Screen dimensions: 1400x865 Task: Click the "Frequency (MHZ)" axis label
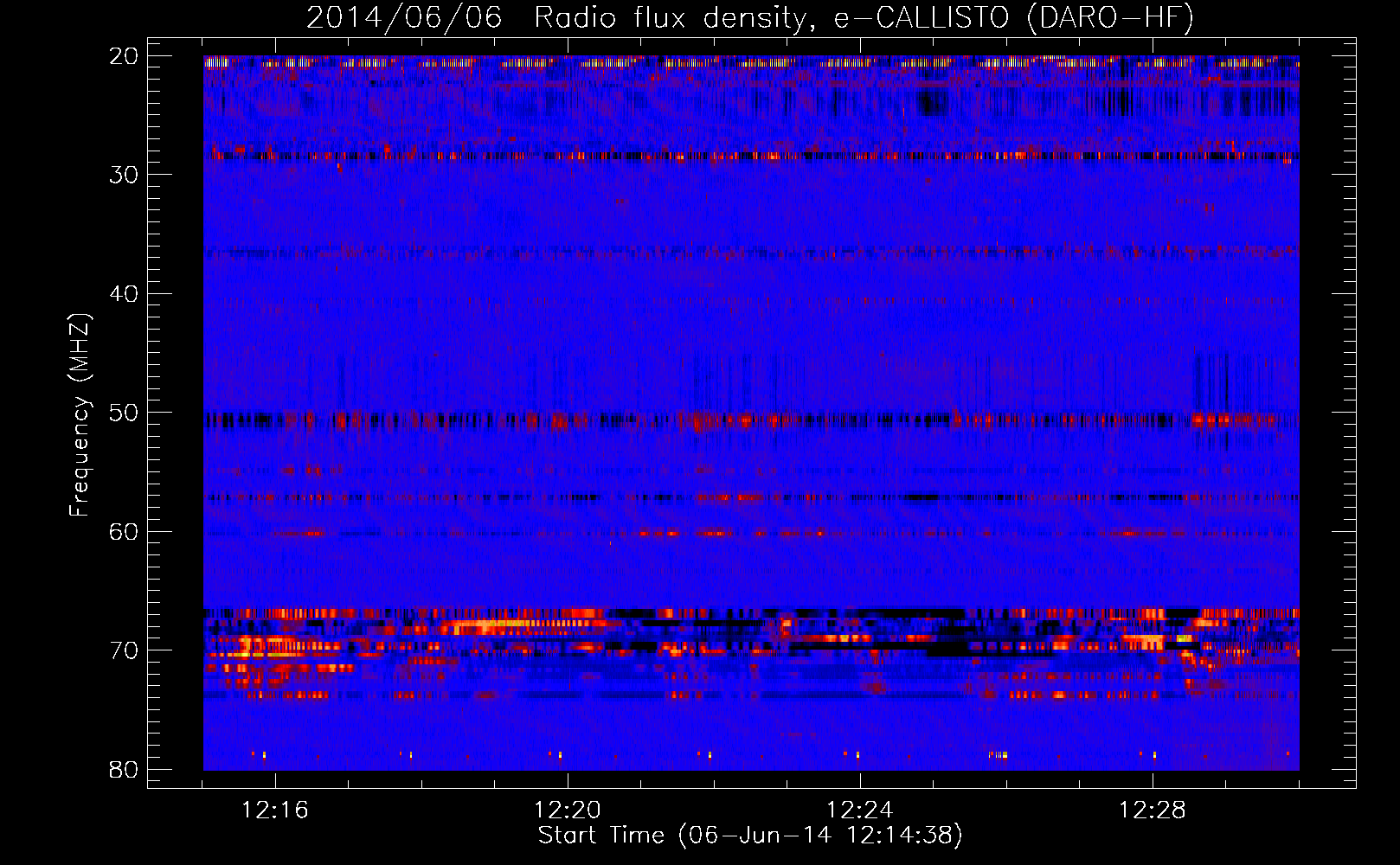pos(80,415)
